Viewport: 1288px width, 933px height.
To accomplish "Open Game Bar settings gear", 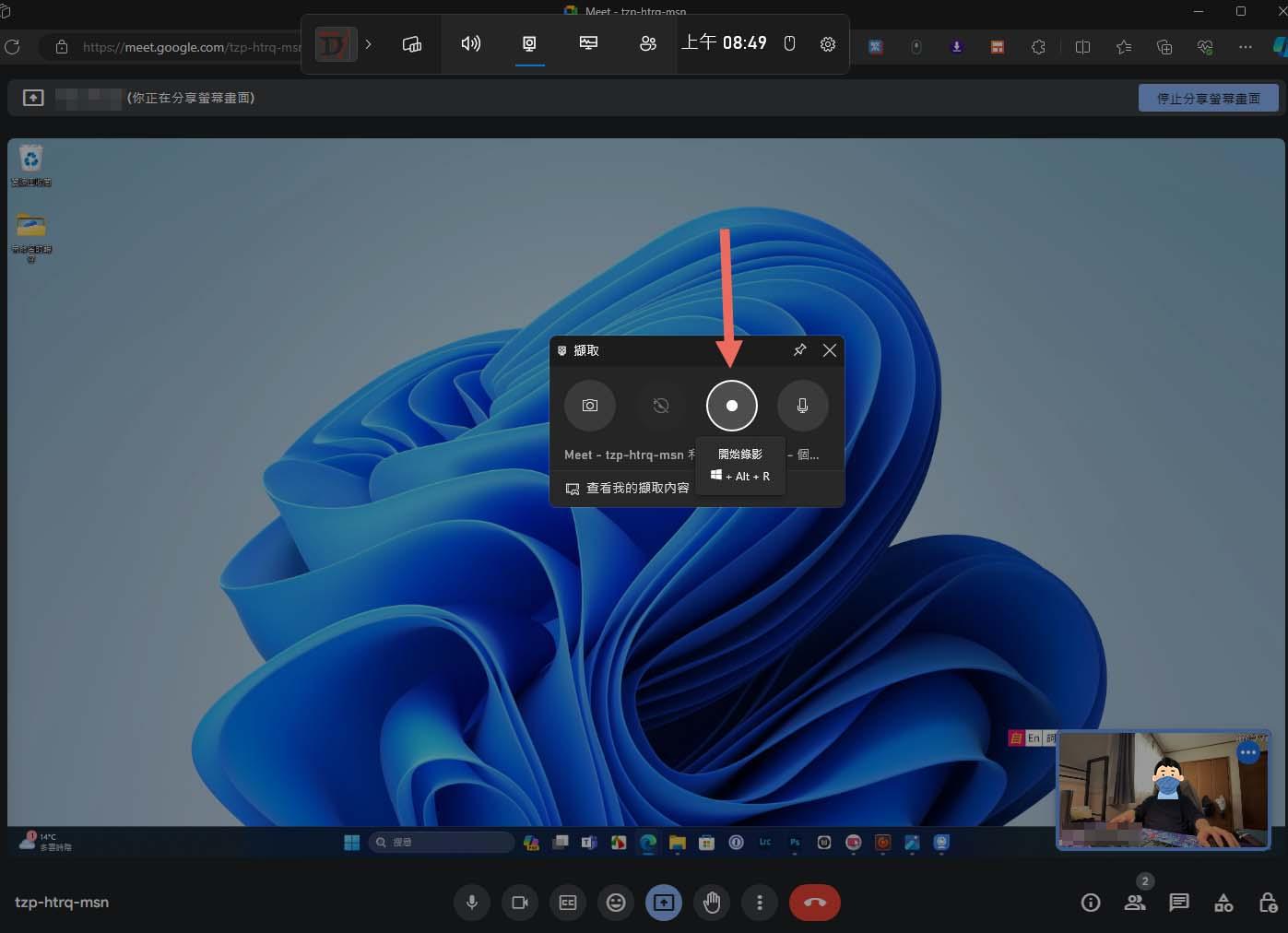I will [828, 44].
